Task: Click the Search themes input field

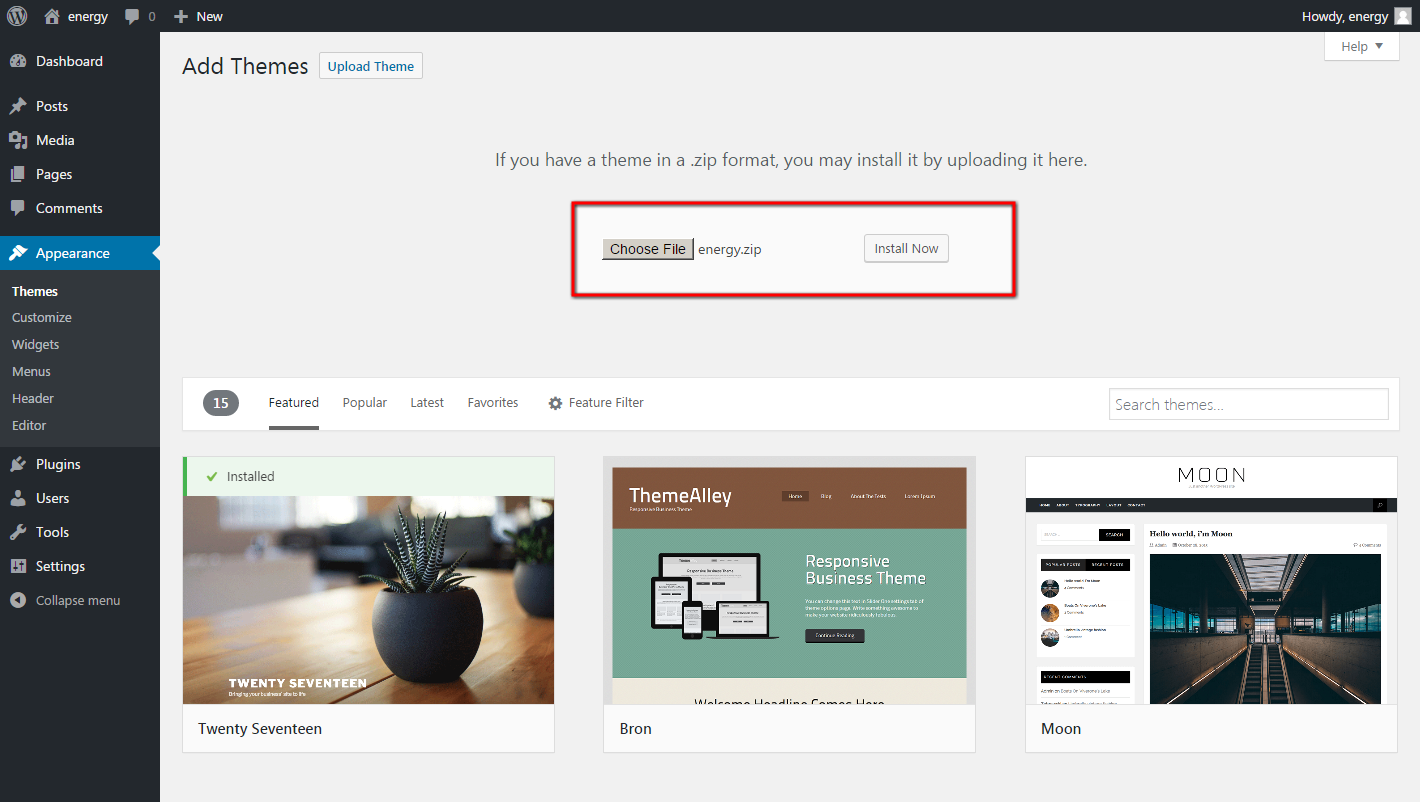Action: tap(1248, 404)
